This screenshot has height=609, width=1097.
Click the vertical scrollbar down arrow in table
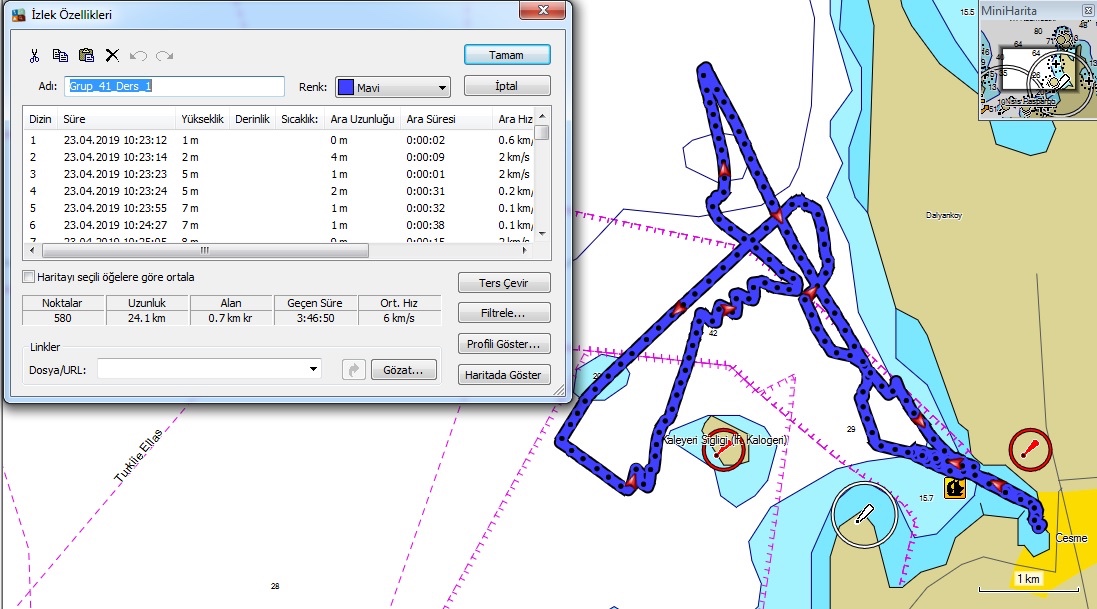[542, 234]
